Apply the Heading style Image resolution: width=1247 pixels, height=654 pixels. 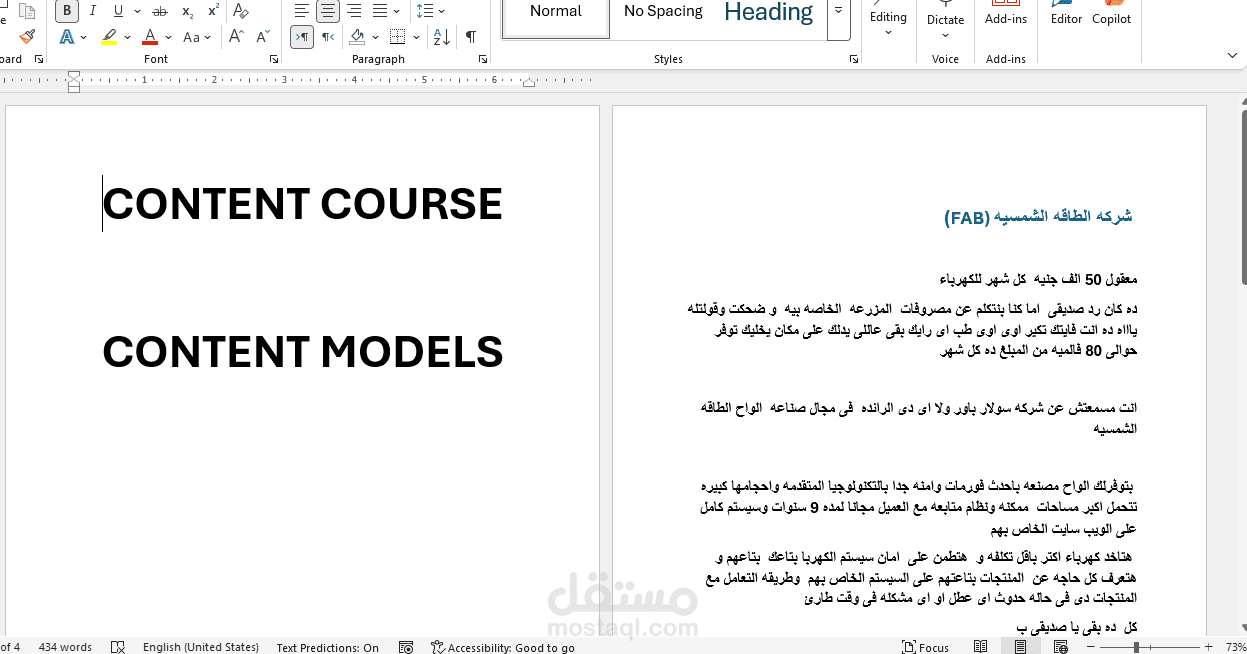(x=769, y=12)
